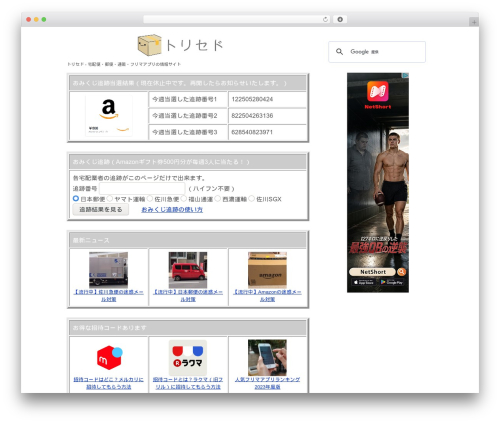The height and width of the screenshot is (423, 500).
Task: Click the NetShort app logo in ad
Action: pos(378,91)
